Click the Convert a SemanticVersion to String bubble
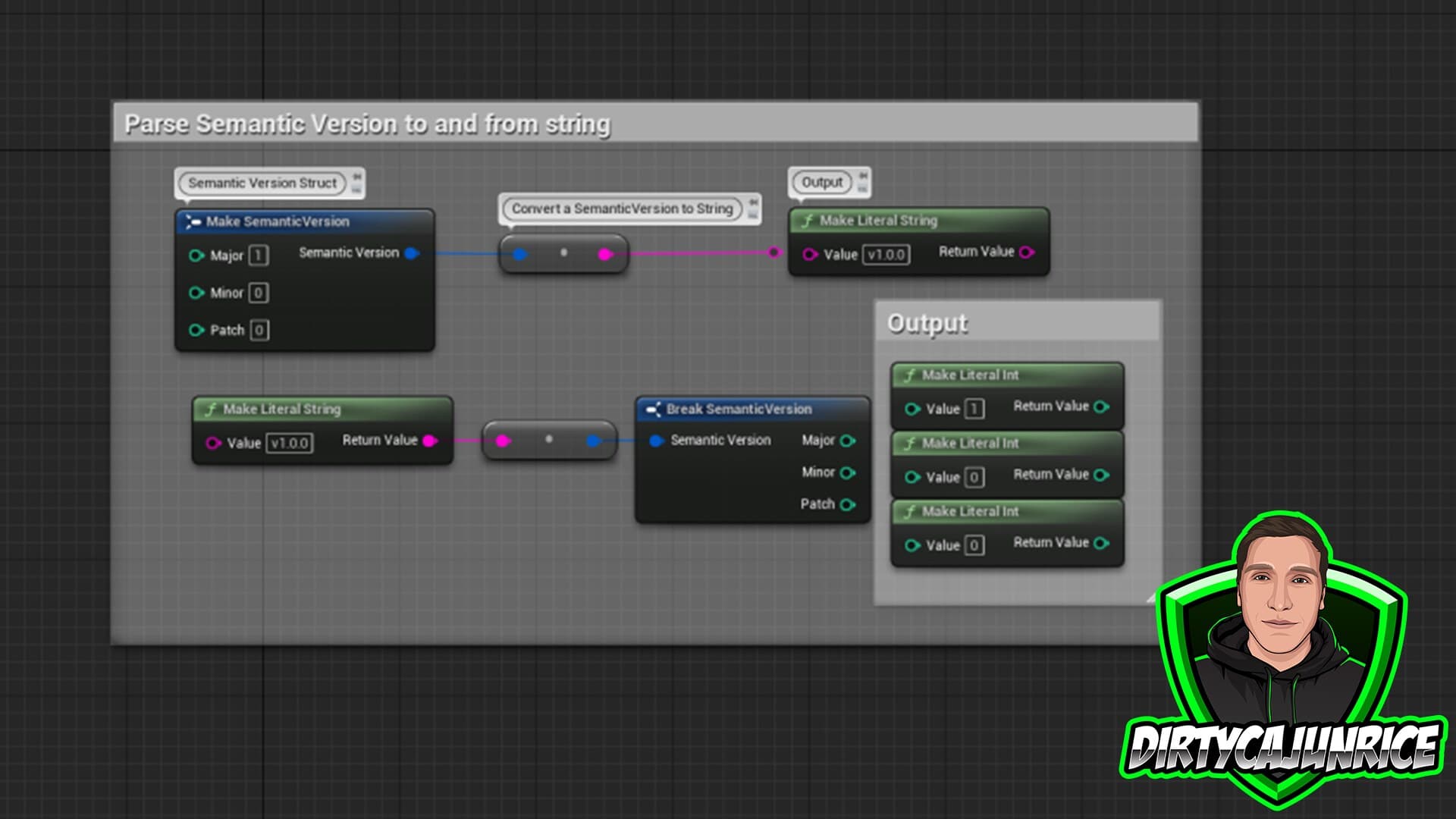The width and height of the screenshot is (1456, 819). point(622,209)
